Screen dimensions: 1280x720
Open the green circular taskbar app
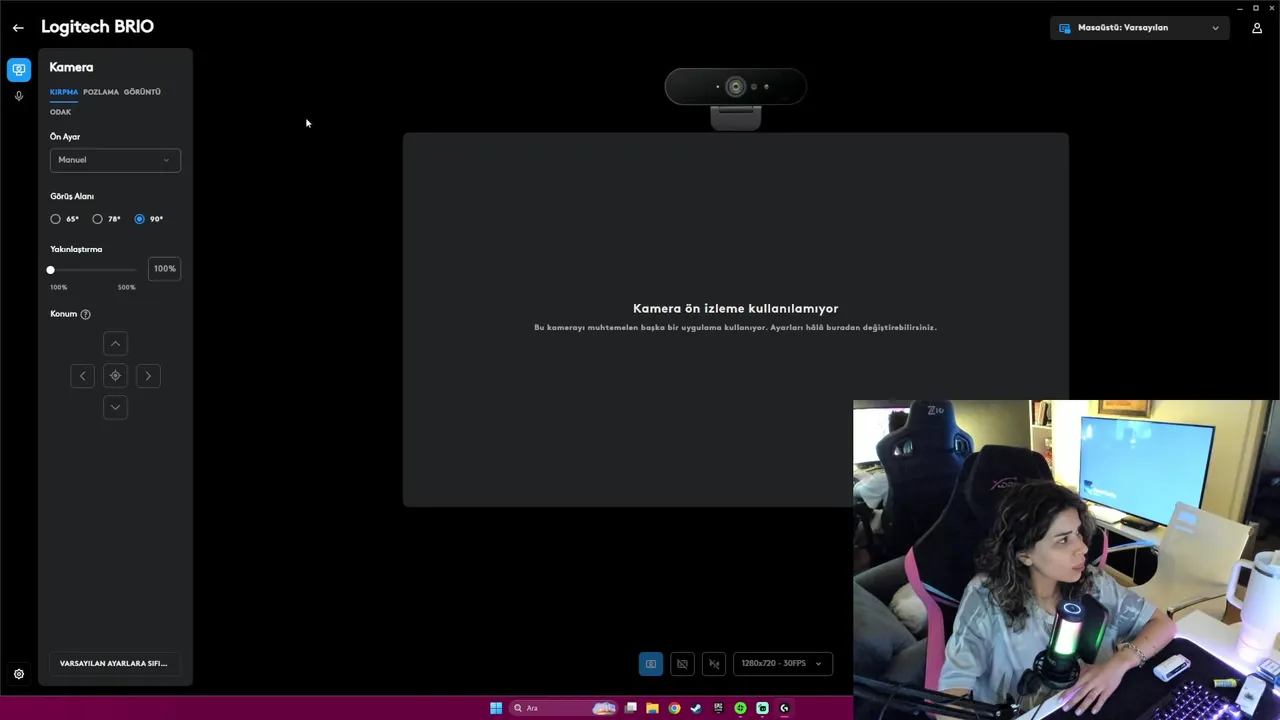pos(740,708)
